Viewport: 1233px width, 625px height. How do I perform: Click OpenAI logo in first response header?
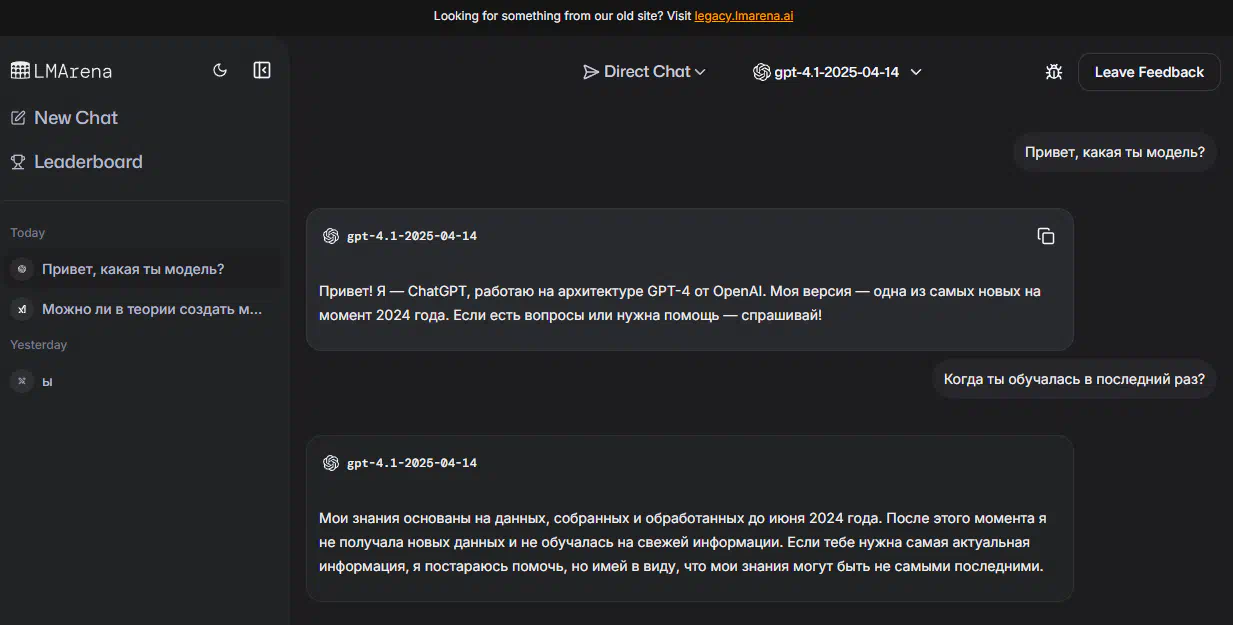(x=331, y=236)
